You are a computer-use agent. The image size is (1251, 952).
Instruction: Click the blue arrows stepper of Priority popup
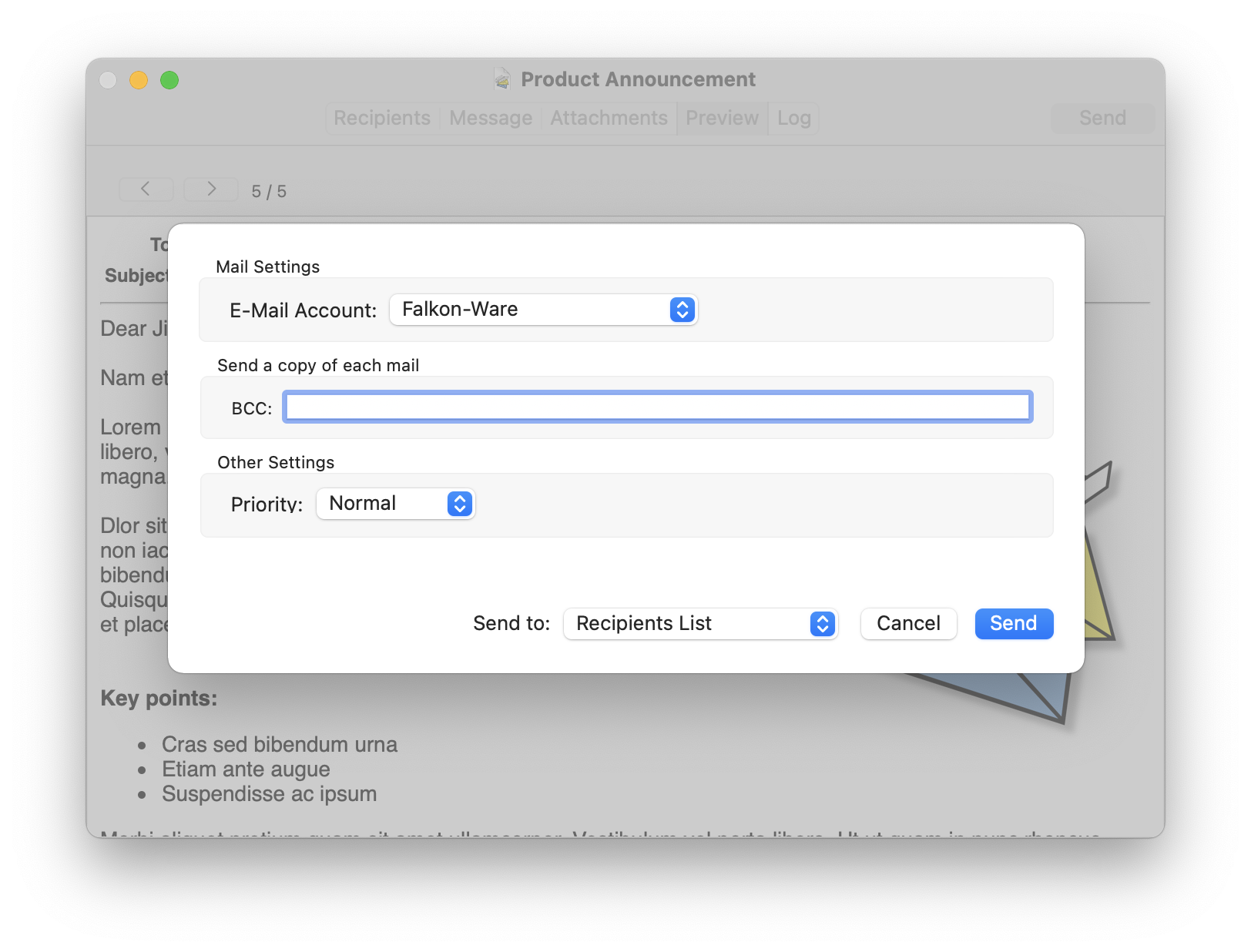click(460, 504)
